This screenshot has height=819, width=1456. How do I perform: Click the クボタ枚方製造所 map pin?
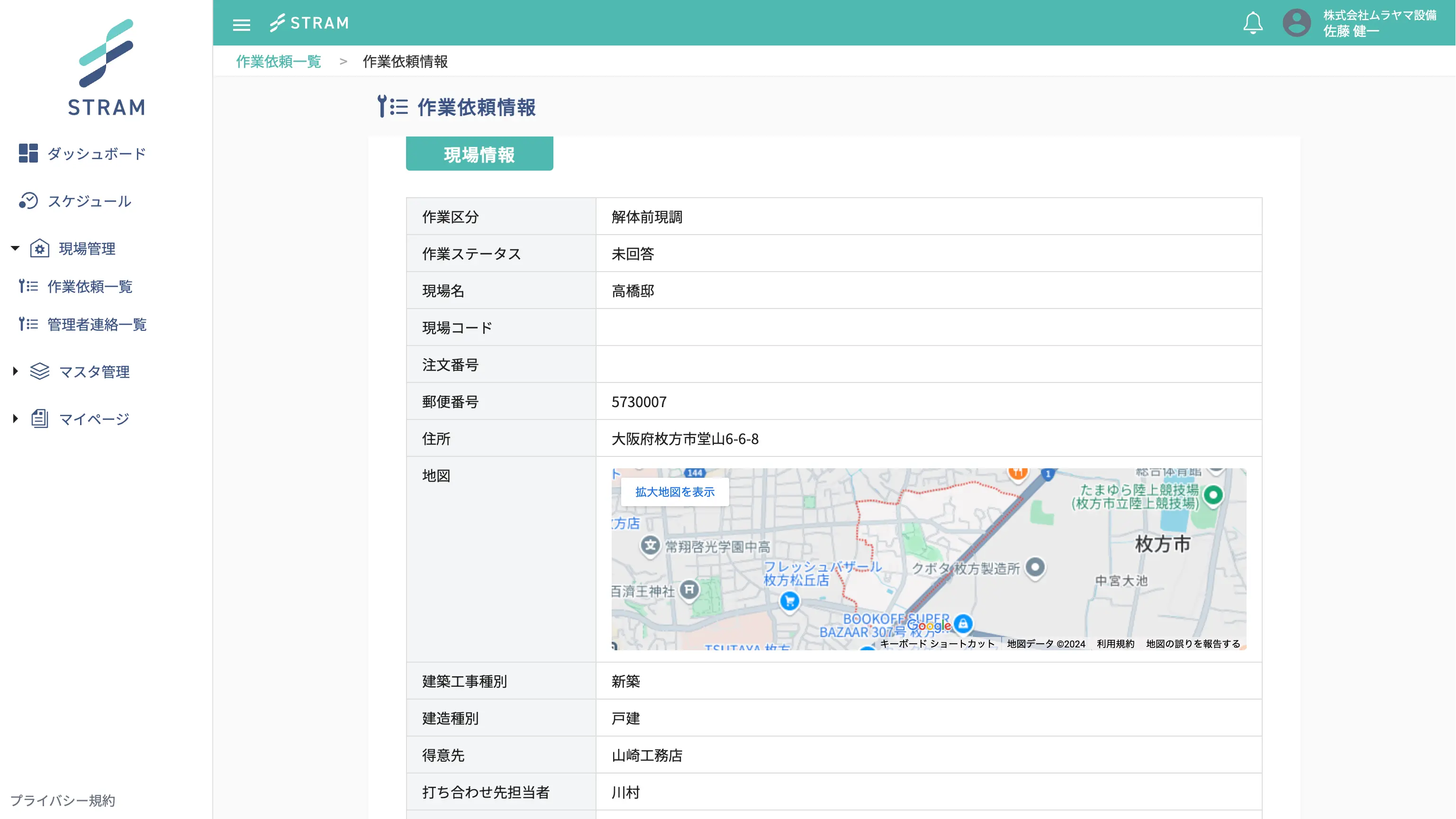1035,566
